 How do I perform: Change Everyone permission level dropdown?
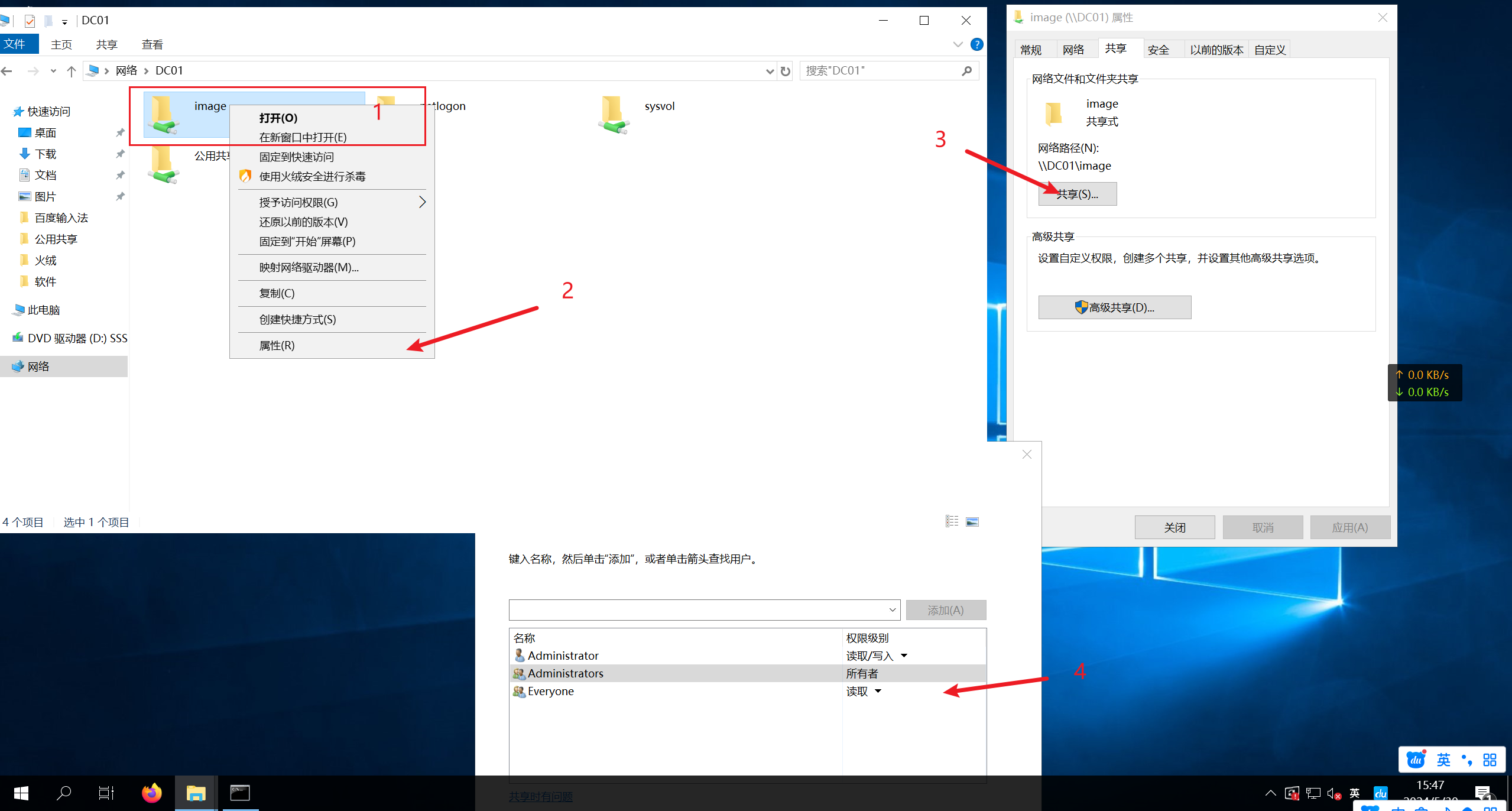(x=878, y=691)
